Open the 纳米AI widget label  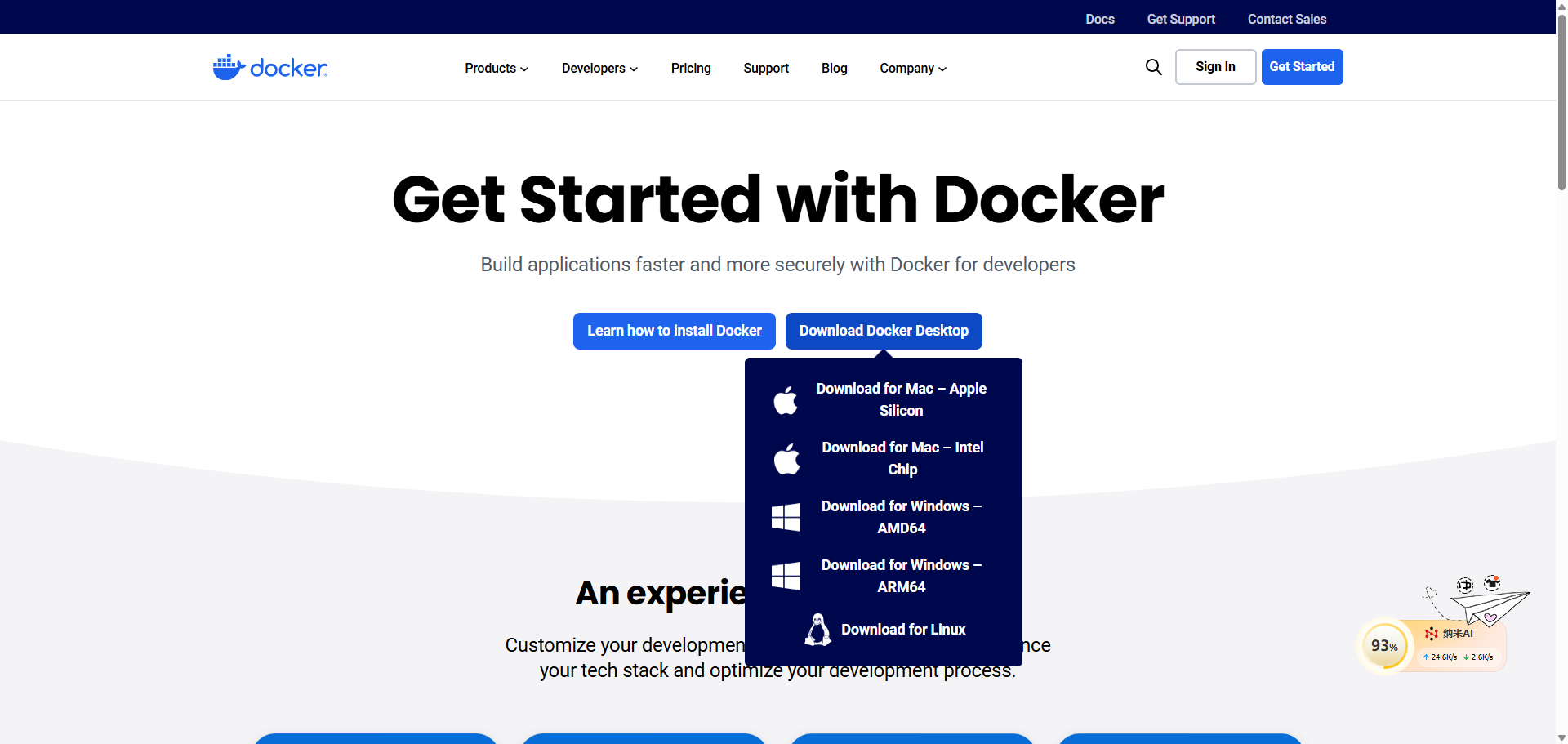tap(1450, 633)
